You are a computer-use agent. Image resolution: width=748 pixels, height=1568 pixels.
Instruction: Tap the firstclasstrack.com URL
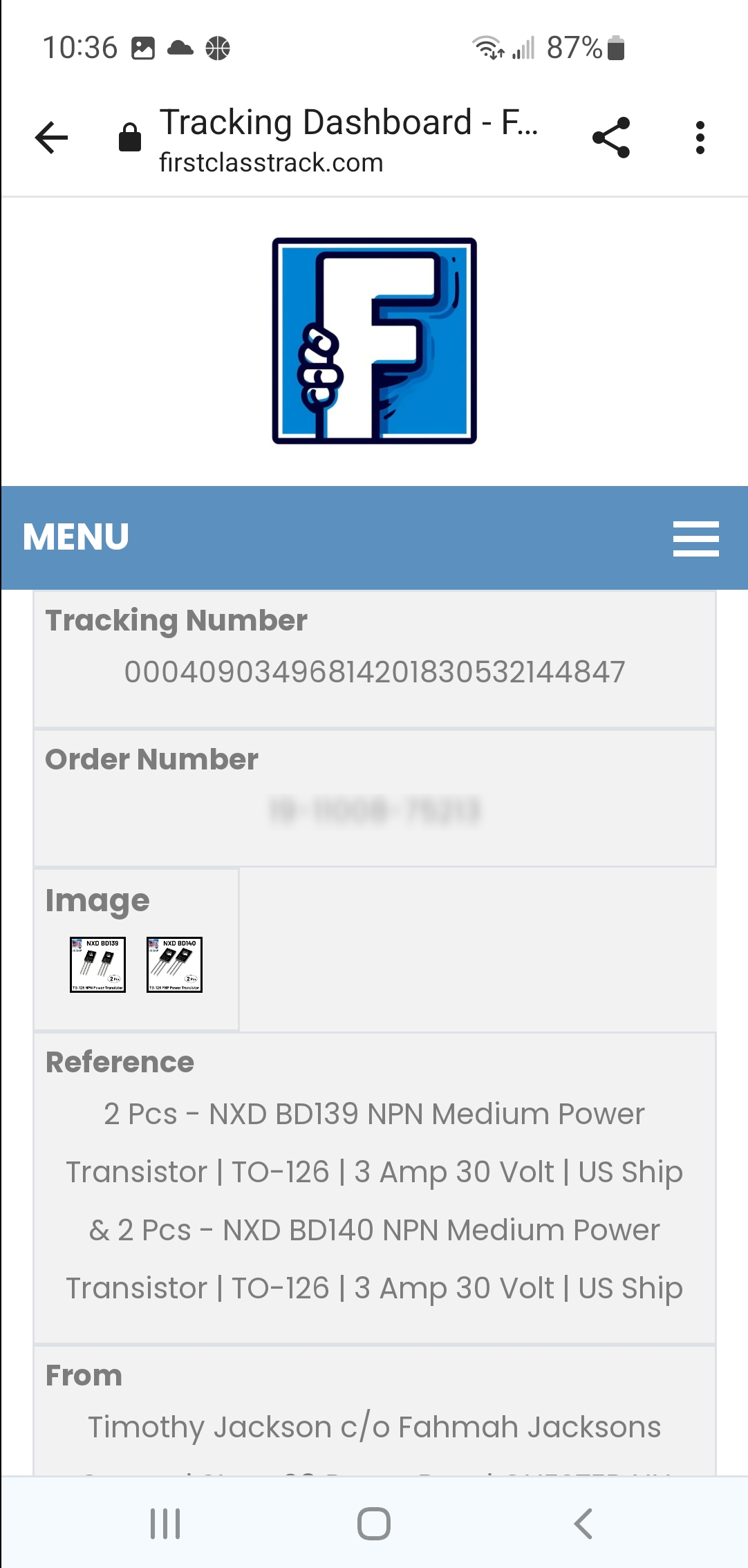pos(271,163)
